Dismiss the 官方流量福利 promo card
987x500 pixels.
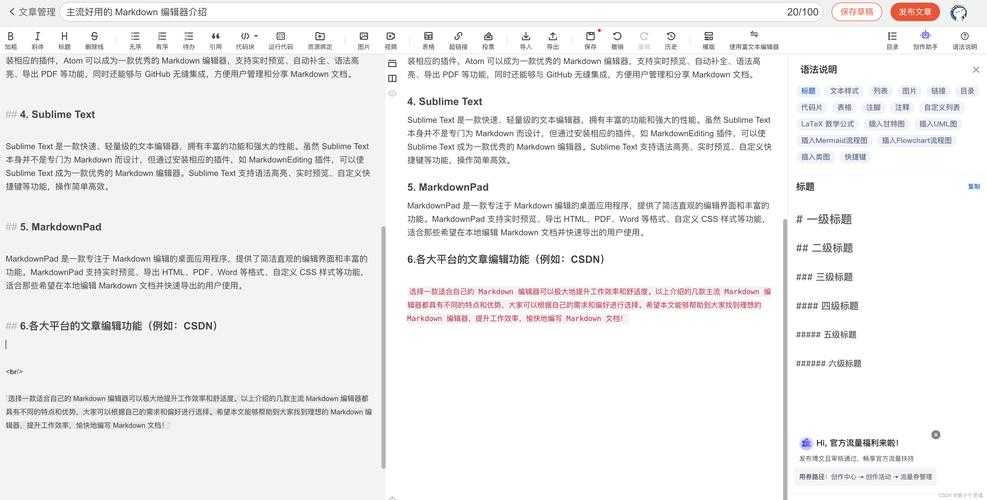coord(935,435)
